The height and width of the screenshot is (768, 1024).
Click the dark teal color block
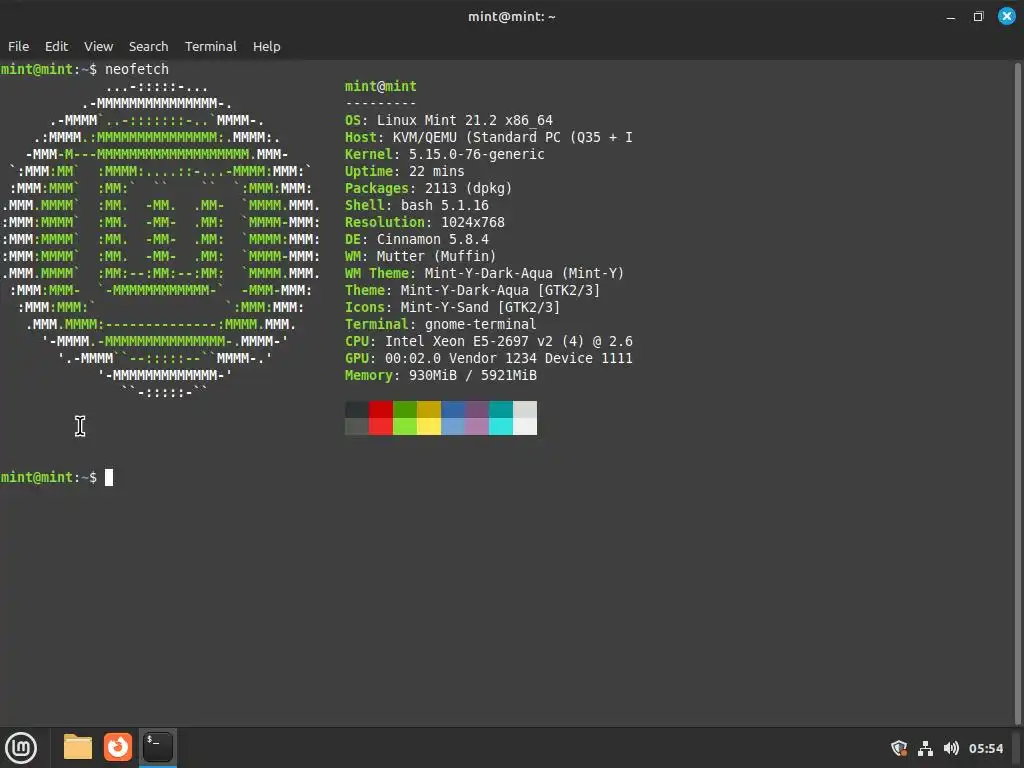click(x=501, y=409)
